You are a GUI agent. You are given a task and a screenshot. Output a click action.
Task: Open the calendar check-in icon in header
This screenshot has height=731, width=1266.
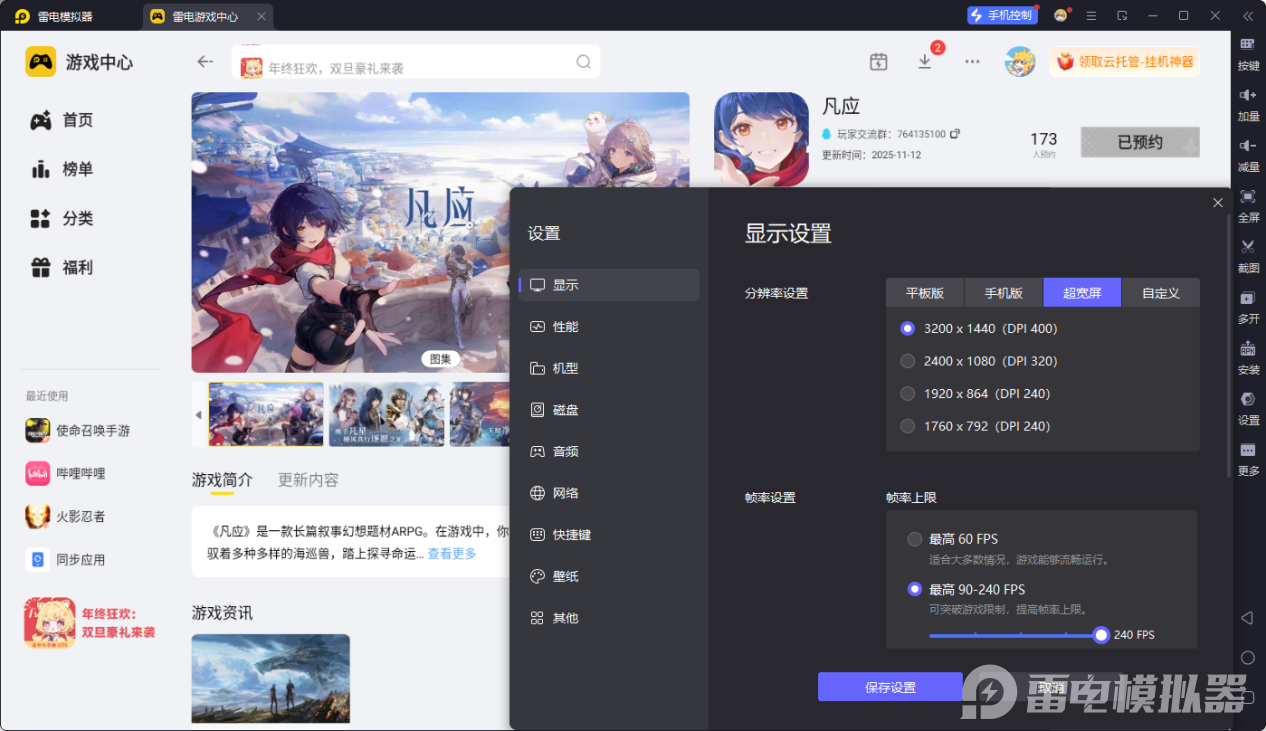[878, 61]
